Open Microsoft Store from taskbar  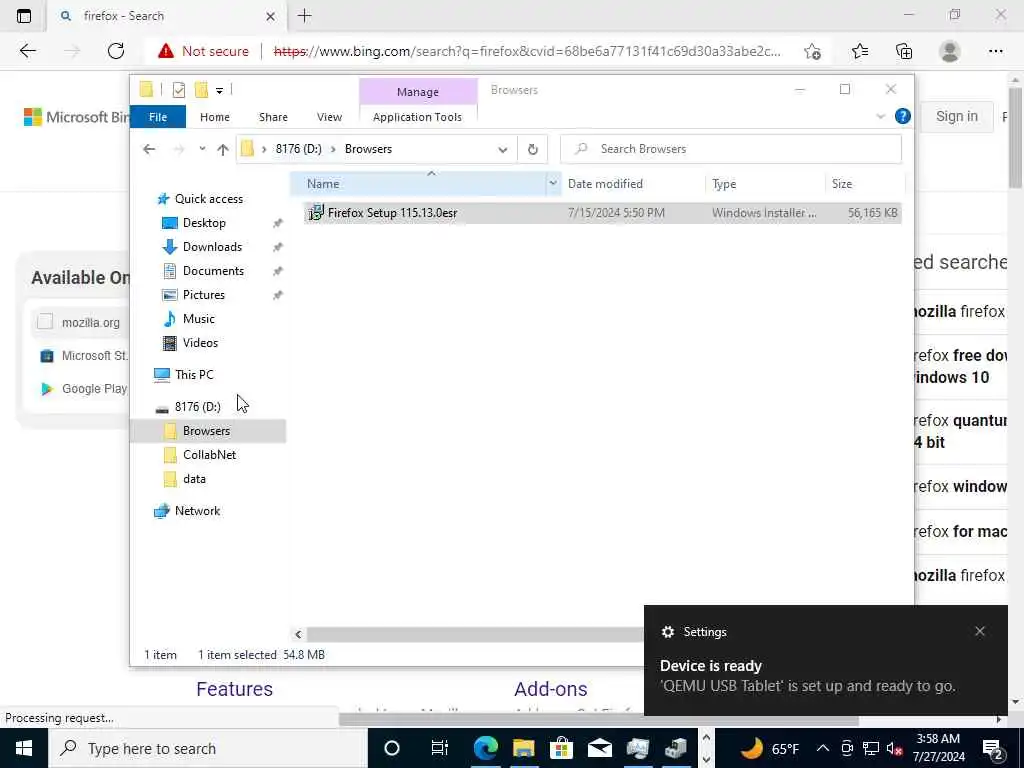[561, 748]
